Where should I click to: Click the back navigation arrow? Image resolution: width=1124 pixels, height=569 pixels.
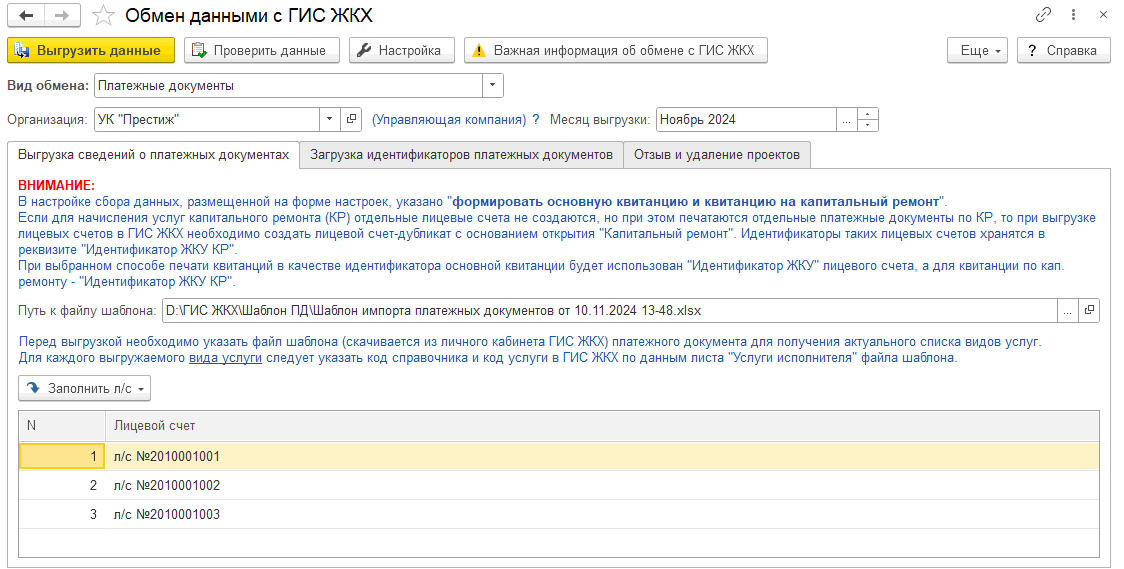pos(26,15)
